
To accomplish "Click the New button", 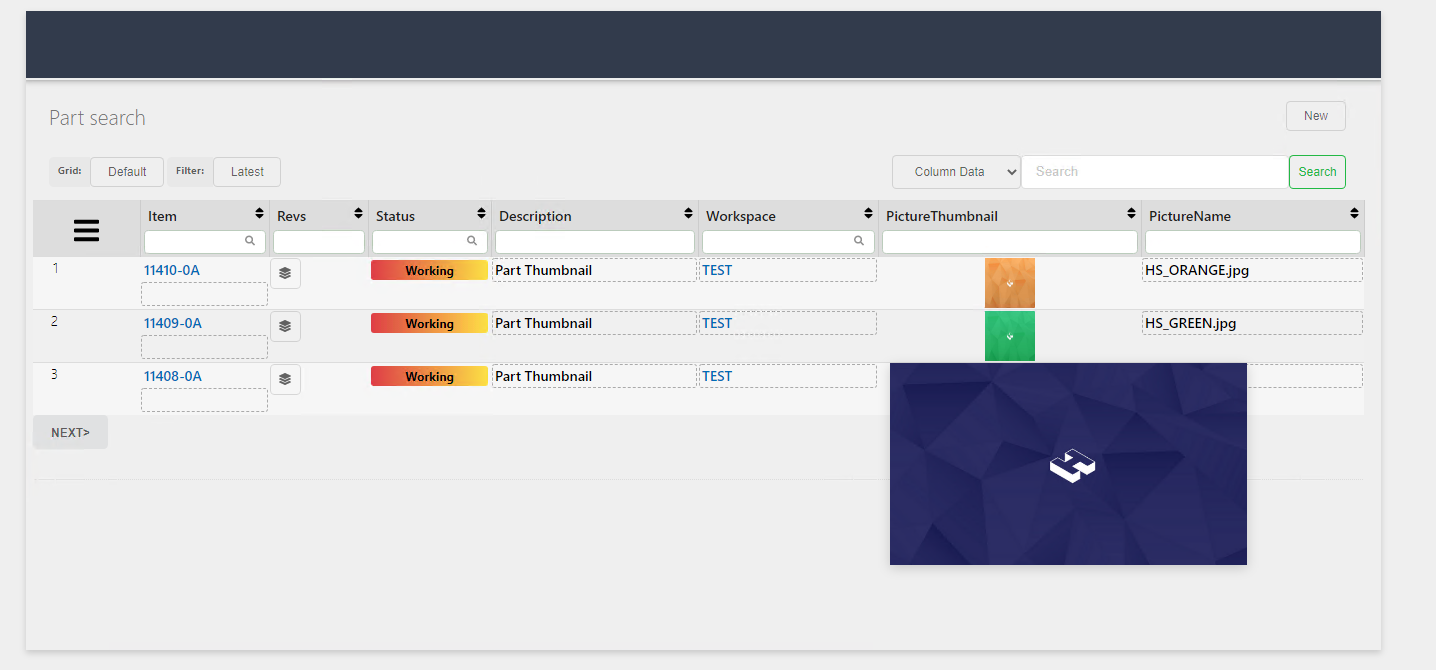I will tap(1316, 116).
